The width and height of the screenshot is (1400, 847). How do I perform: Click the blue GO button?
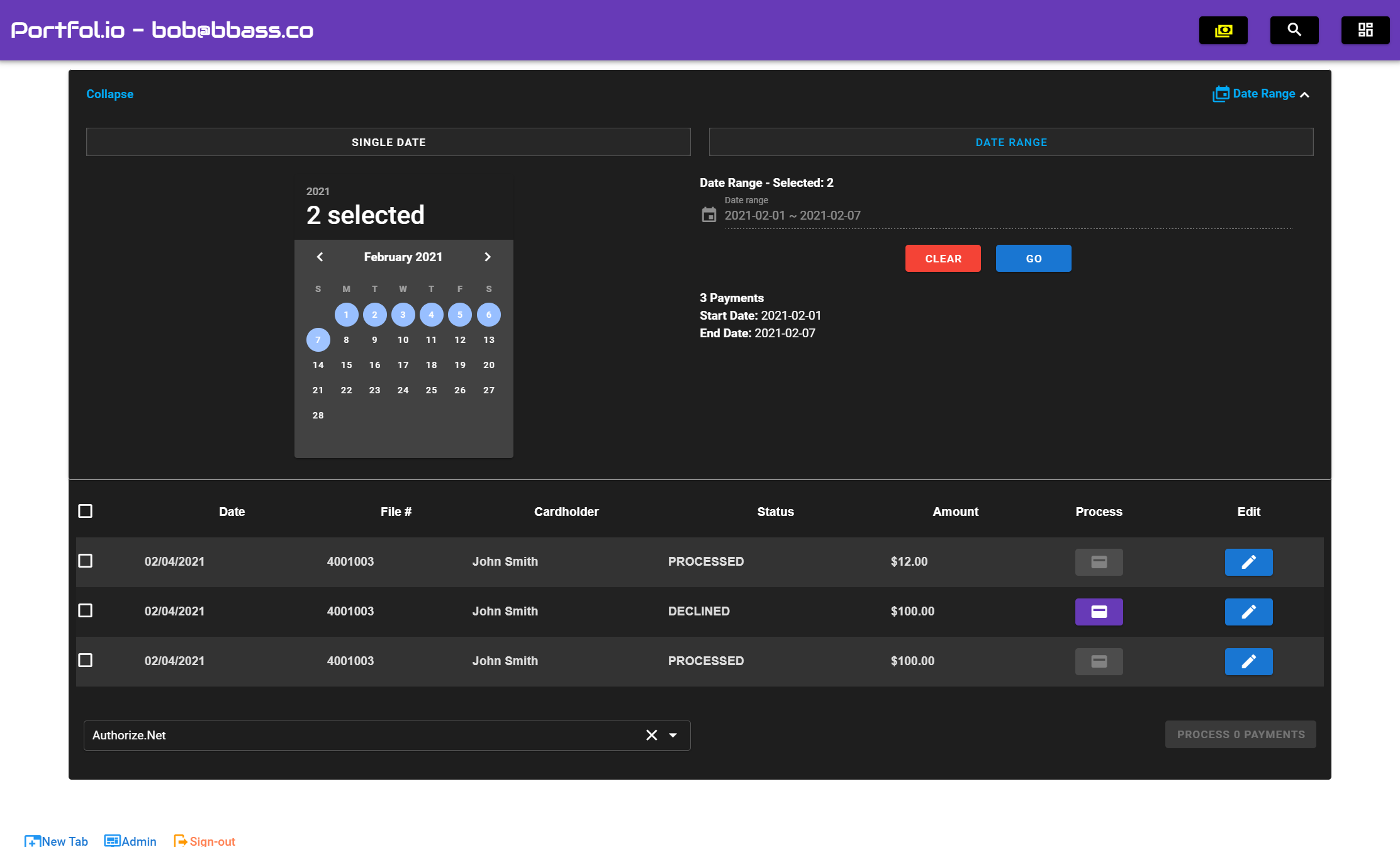(1033, 259)
